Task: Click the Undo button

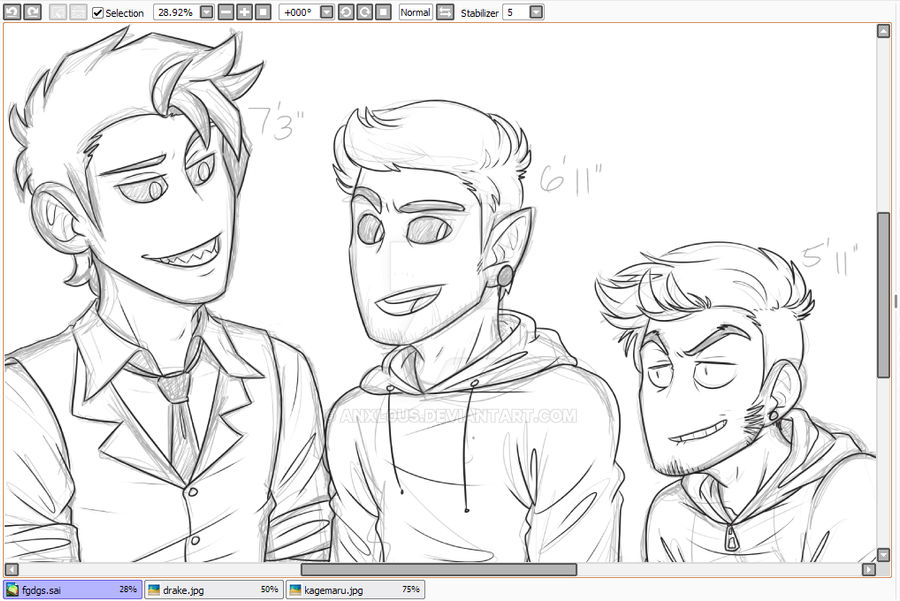Action: [x=12, y=11]
